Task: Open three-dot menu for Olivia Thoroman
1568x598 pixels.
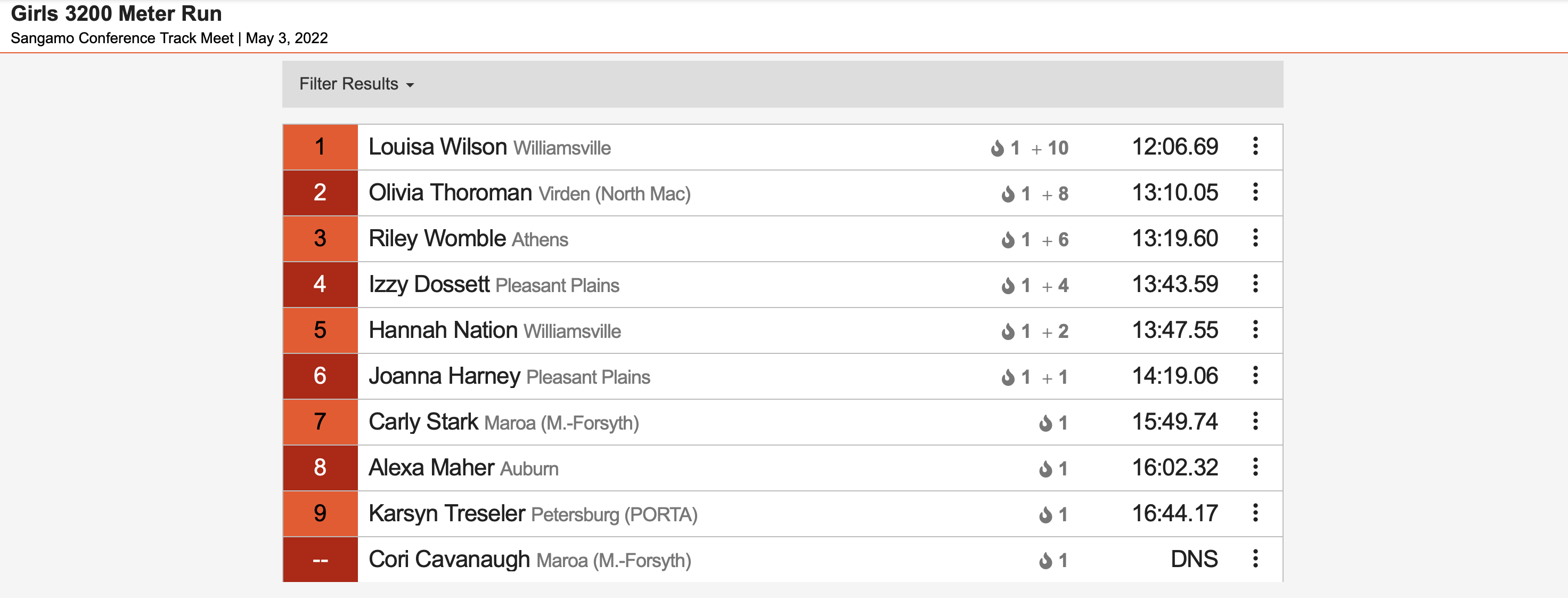Action: tap(1255, 192)
